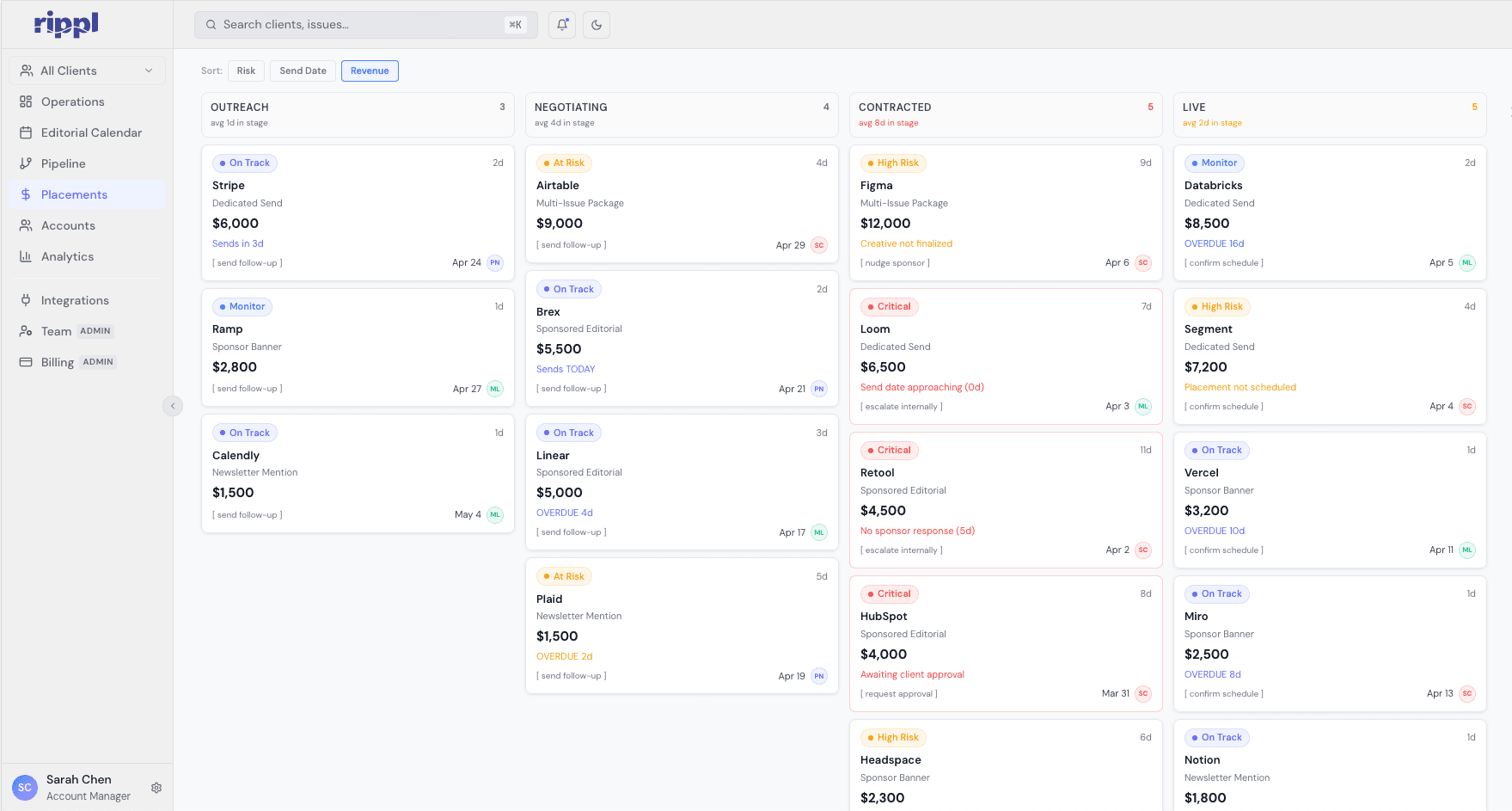The width and height of the screenshot is (1512, 811).
Task: Switch sorting to Risk
Action: [x=246, y=71]
